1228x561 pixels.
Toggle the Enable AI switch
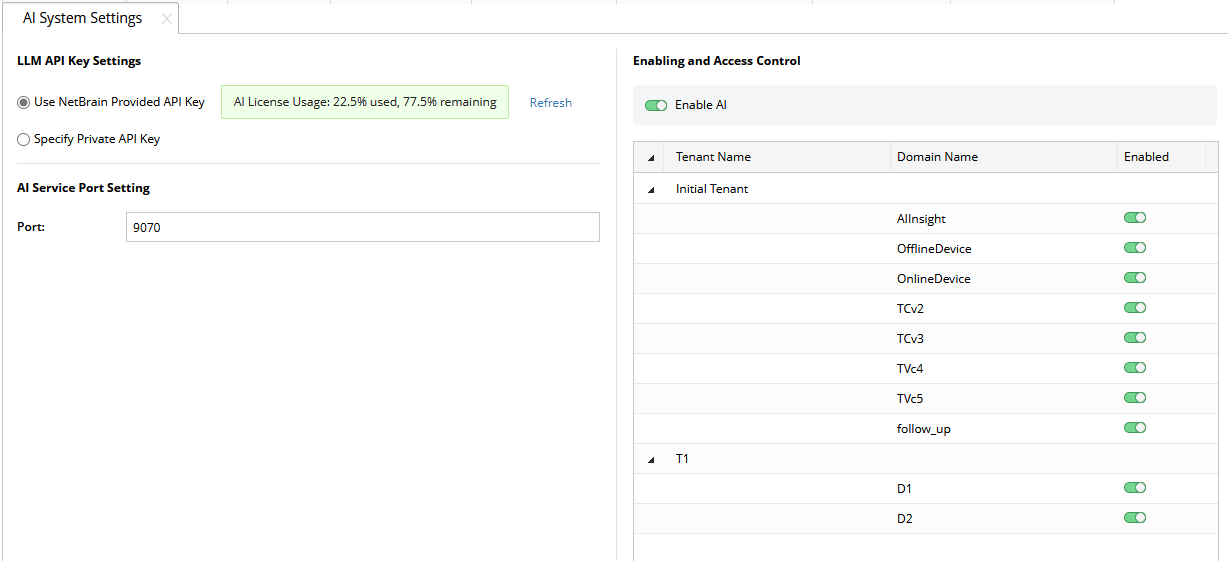656,105
